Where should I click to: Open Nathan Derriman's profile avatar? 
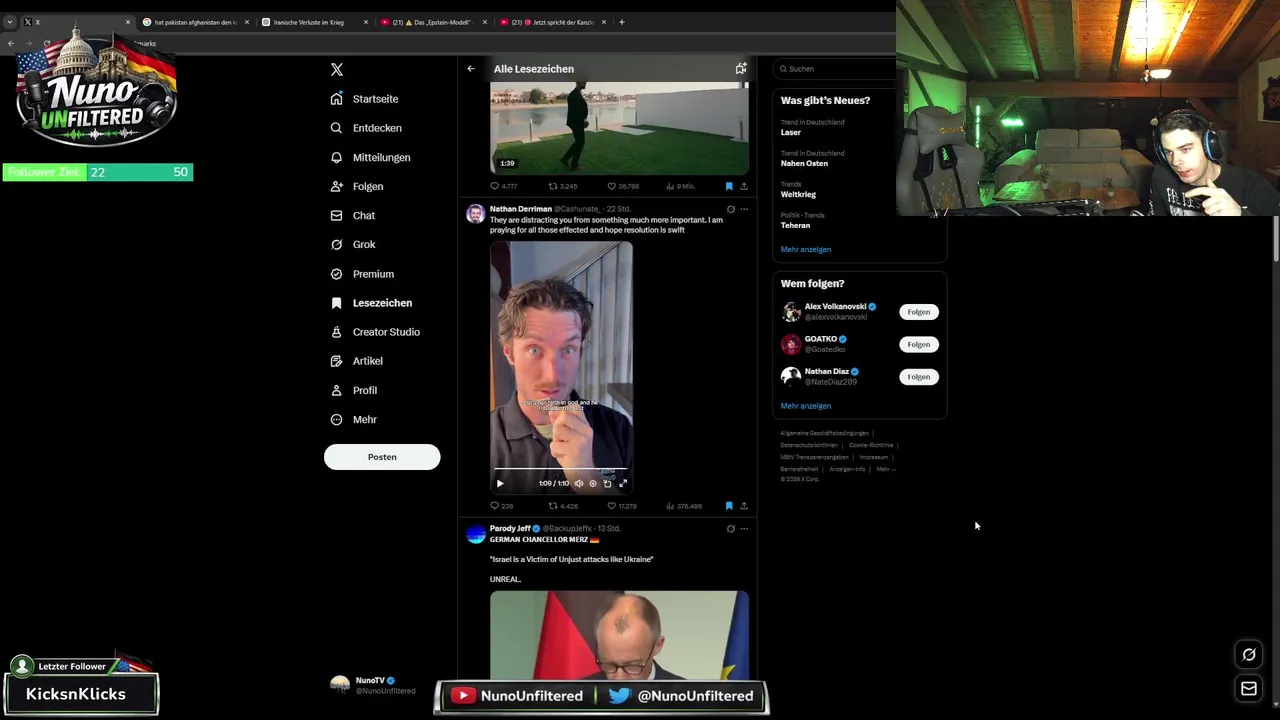476,213
